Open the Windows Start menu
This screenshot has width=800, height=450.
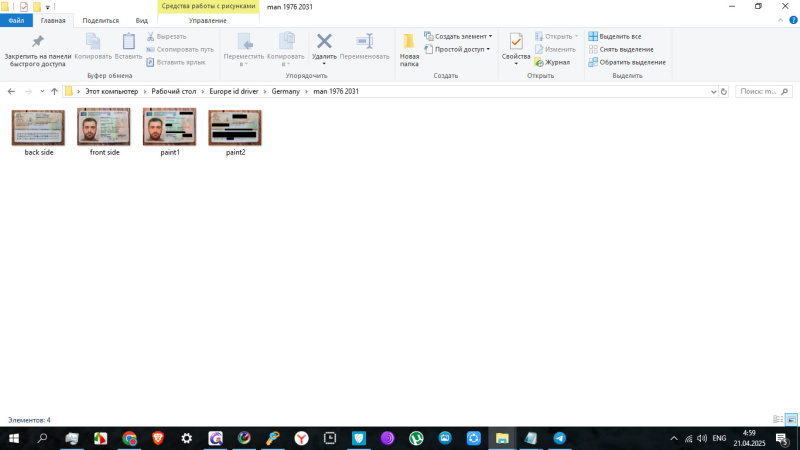click(x=14, y=438)
